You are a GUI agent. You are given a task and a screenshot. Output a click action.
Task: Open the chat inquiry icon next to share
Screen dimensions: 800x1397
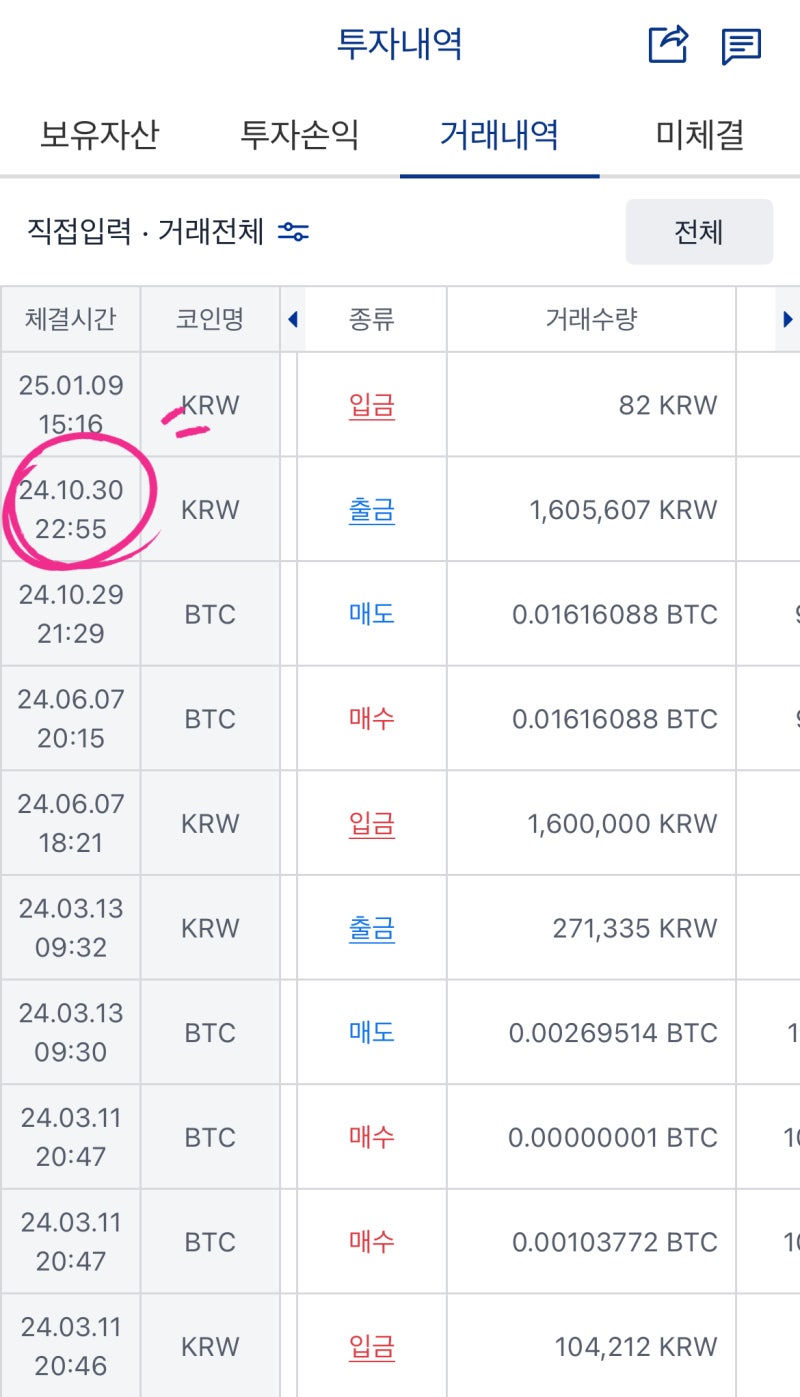(x=740, y=44)
